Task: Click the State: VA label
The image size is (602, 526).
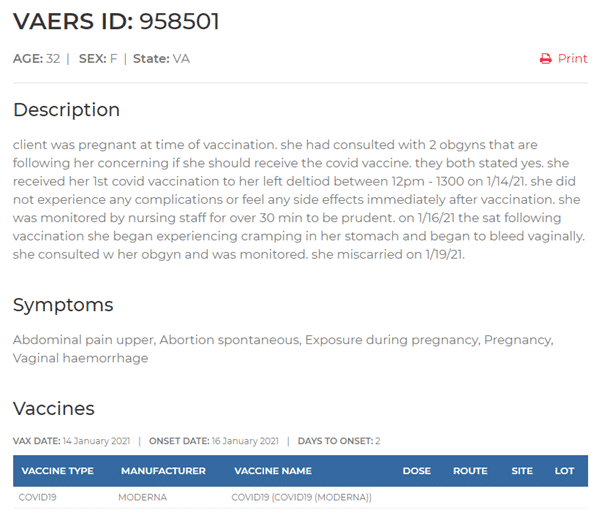Action: (161, 59)
